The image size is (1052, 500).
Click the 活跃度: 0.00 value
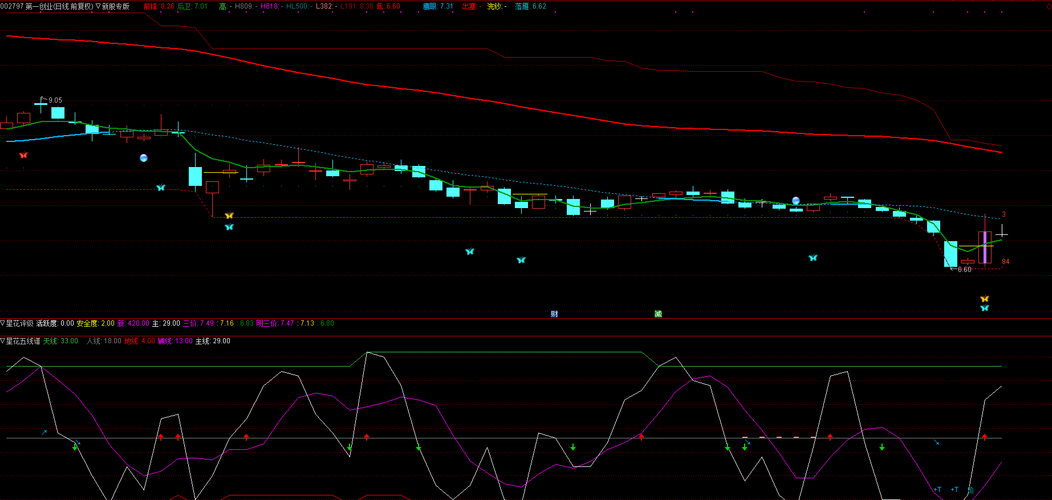(56, 323)
